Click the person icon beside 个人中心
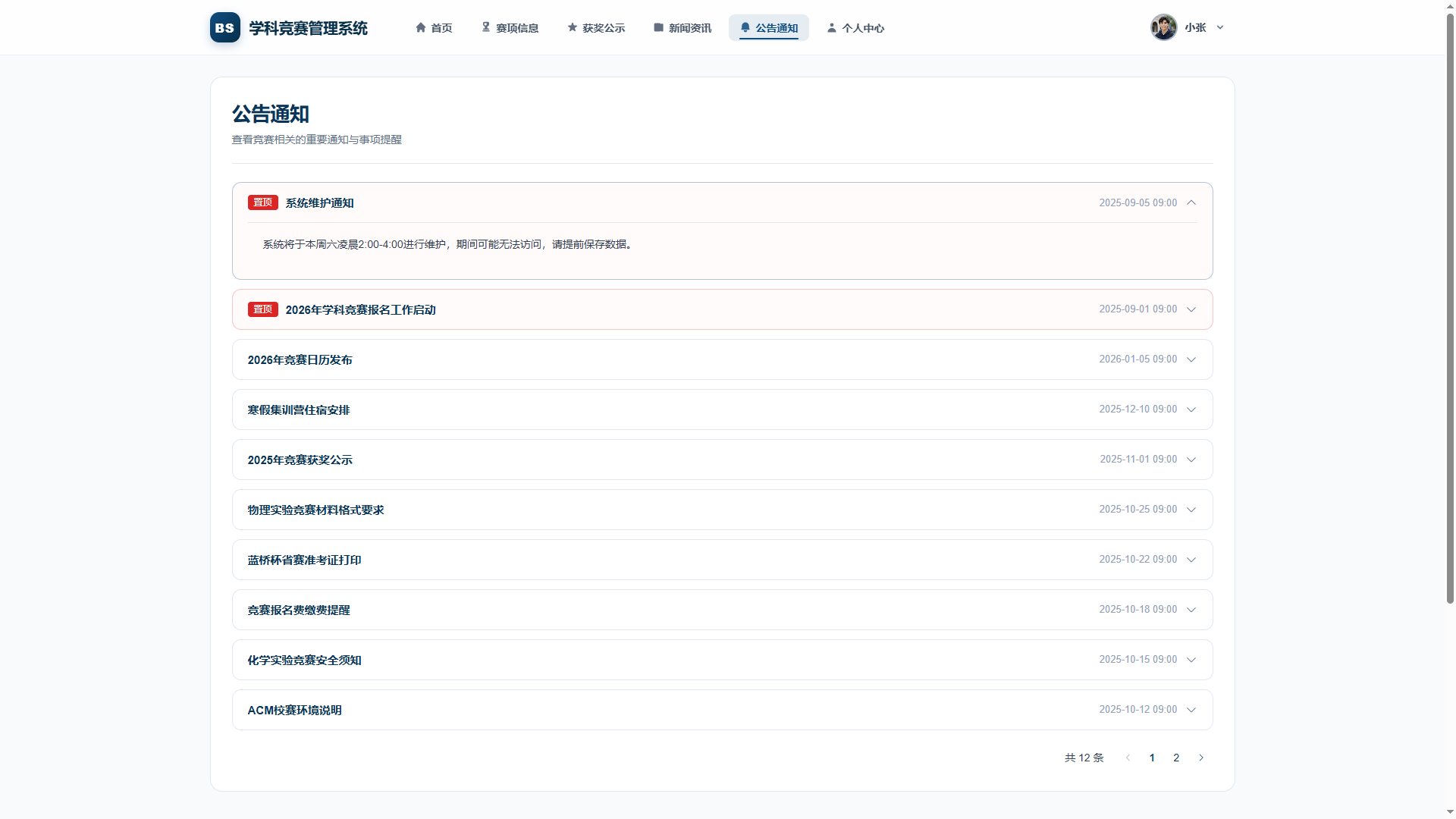The width and height of the screenshot is (1456, 819). click(x=832, y=27)
